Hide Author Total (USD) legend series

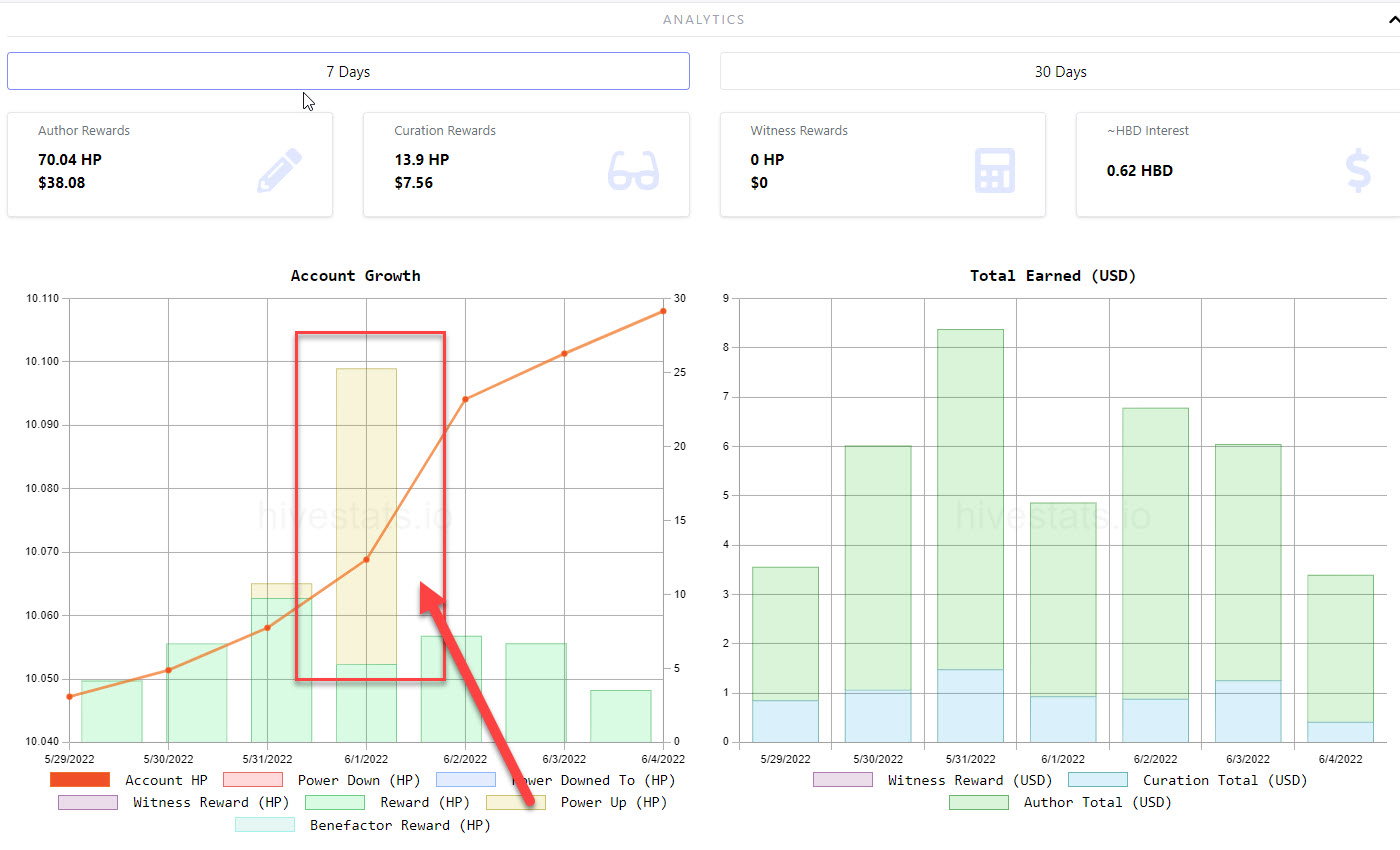pyautogui.click(x=1060, y=802)
